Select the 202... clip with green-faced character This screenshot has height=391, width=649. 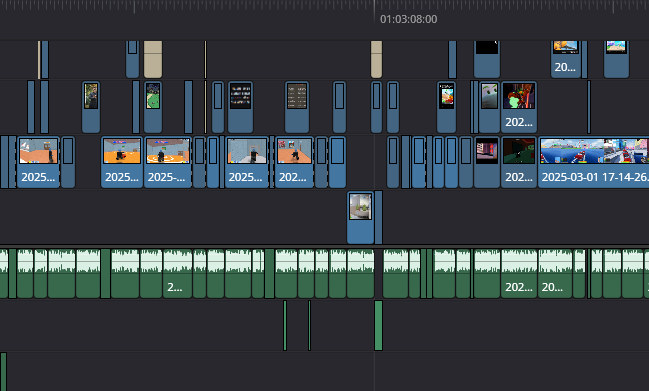[519, 107]
